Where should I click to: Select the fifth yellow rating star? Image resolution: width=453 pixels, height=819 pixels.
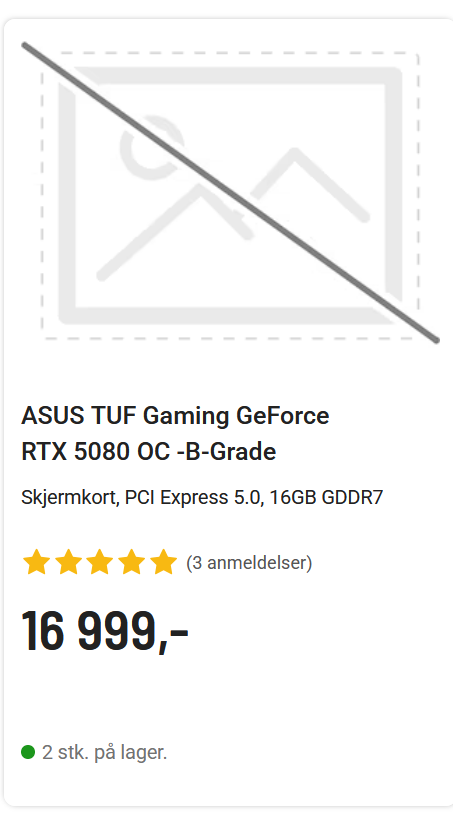(164, 563)
